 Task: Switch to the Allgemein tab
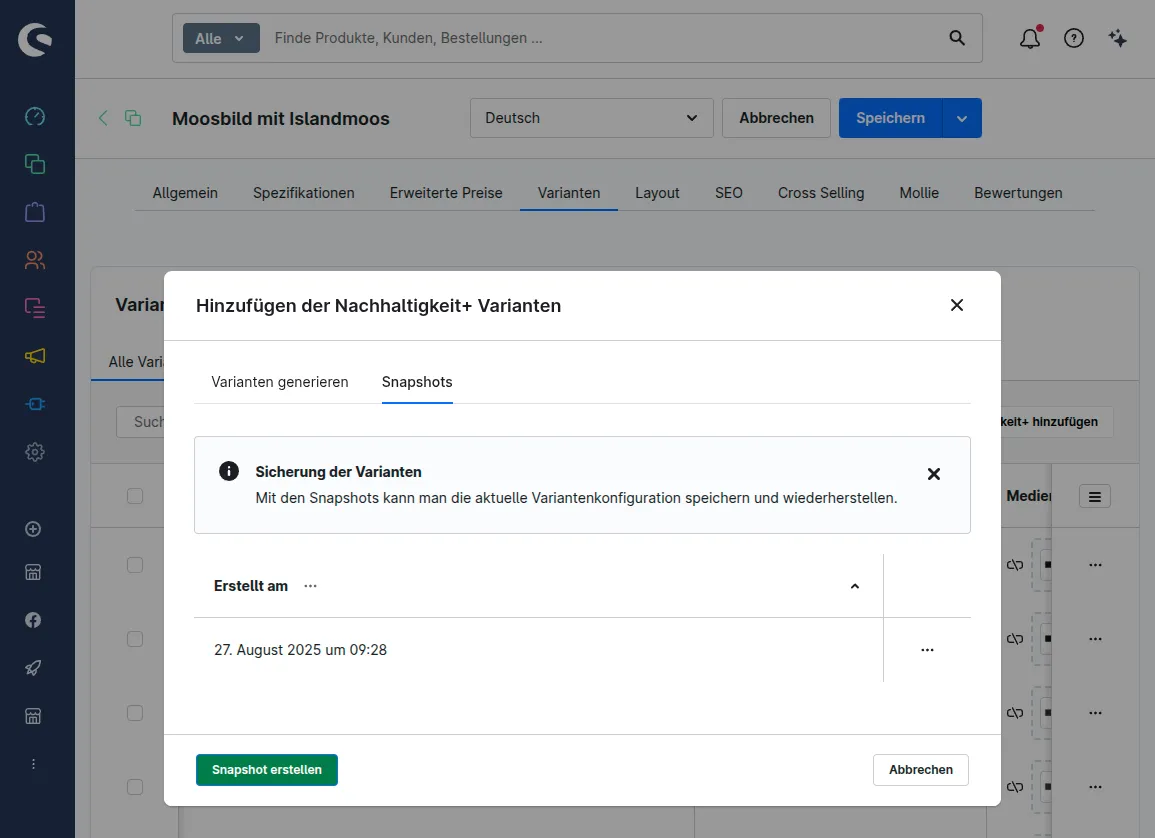(185, 193)
